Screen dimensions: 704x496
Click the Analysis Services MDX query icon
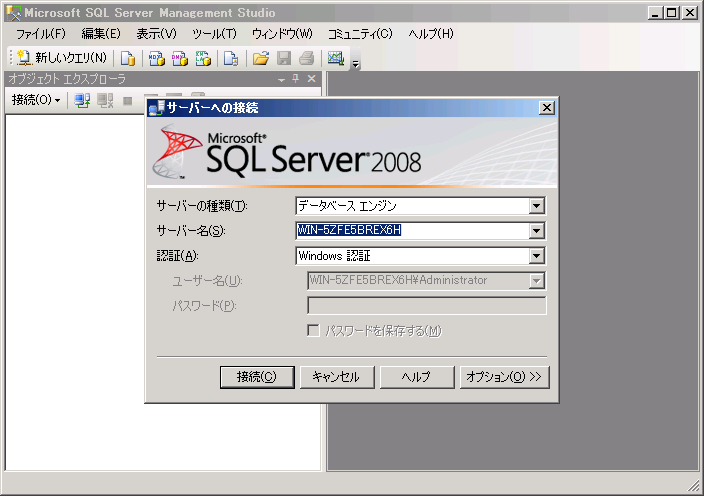pos(157,58)
